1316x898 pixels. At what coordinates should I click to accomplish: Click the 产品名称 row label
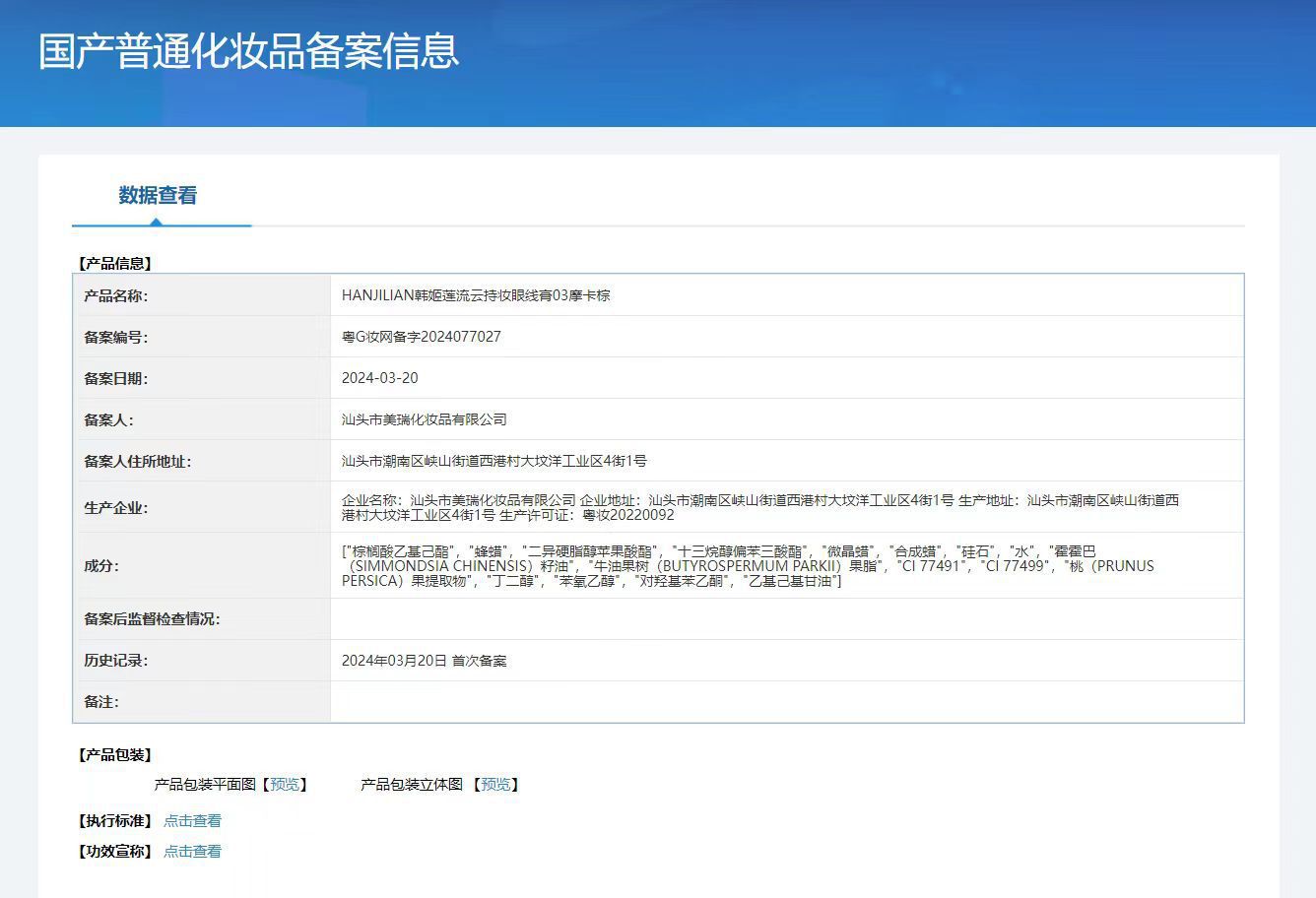(116, 295)
